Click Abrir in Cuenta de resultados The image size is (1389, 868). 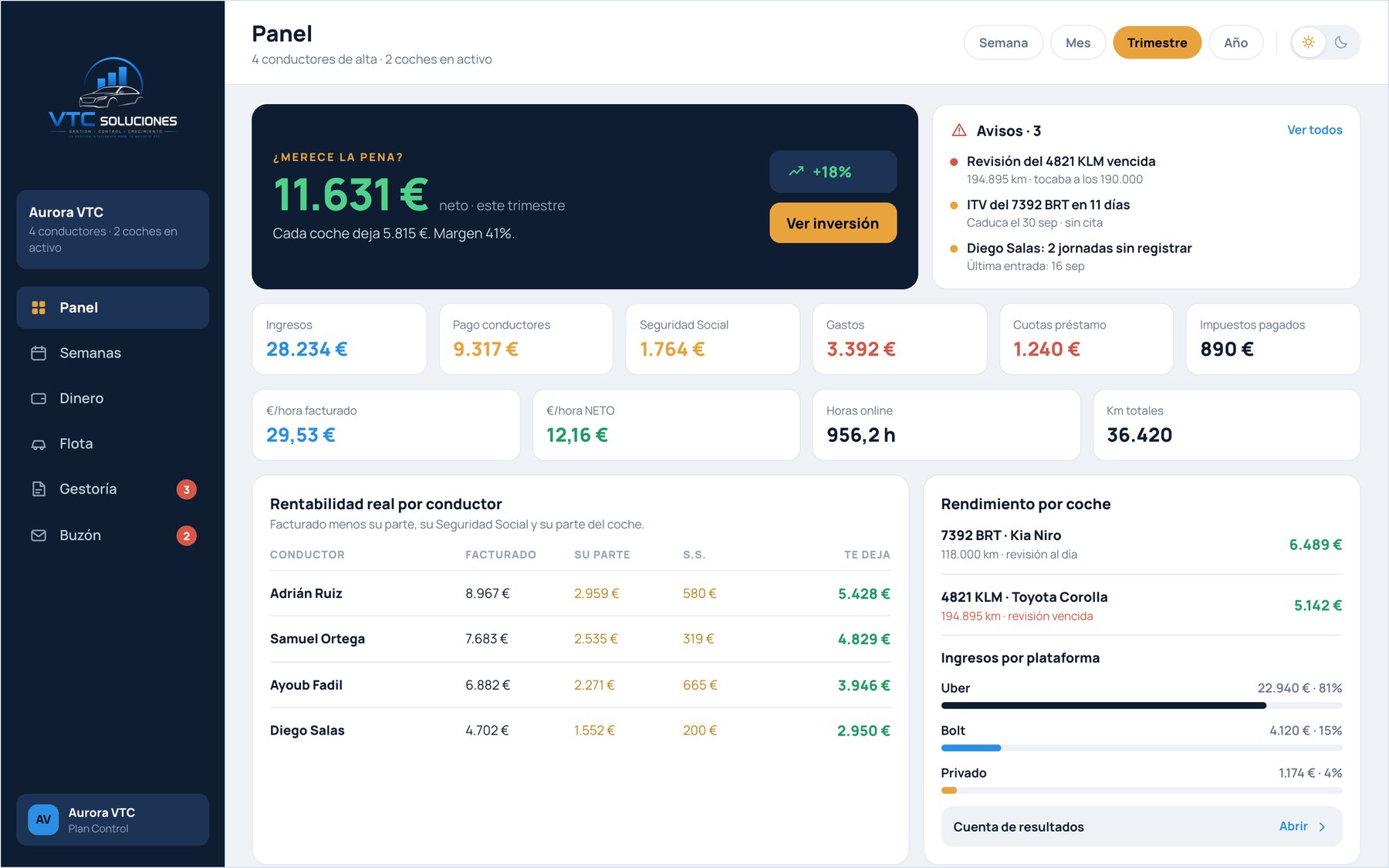tap(1293, 826)
